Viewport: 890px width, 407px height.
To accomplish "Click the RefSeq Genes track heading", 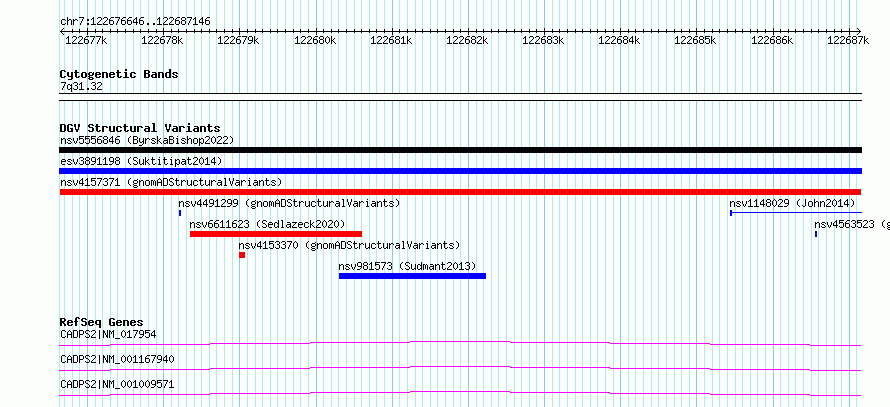I will (102, 322).
